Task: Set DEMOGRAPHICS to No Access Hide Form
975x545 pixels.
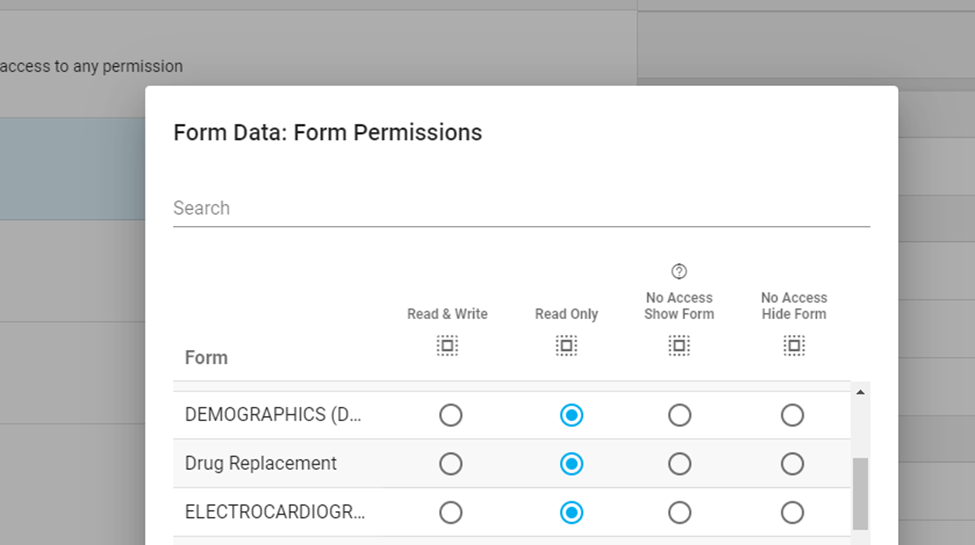Action: click(792, 415)
